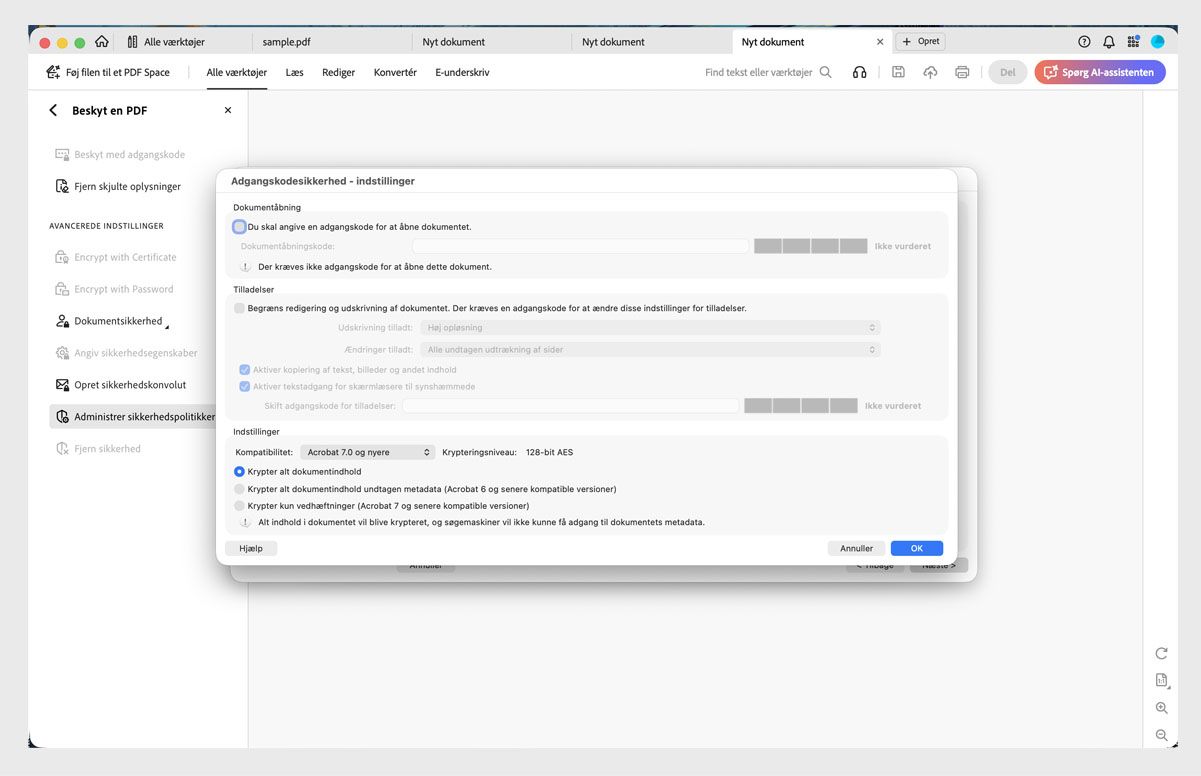Click the Del button
This screenshot has height=776, width=1201.
click(x=1007, y=72)
